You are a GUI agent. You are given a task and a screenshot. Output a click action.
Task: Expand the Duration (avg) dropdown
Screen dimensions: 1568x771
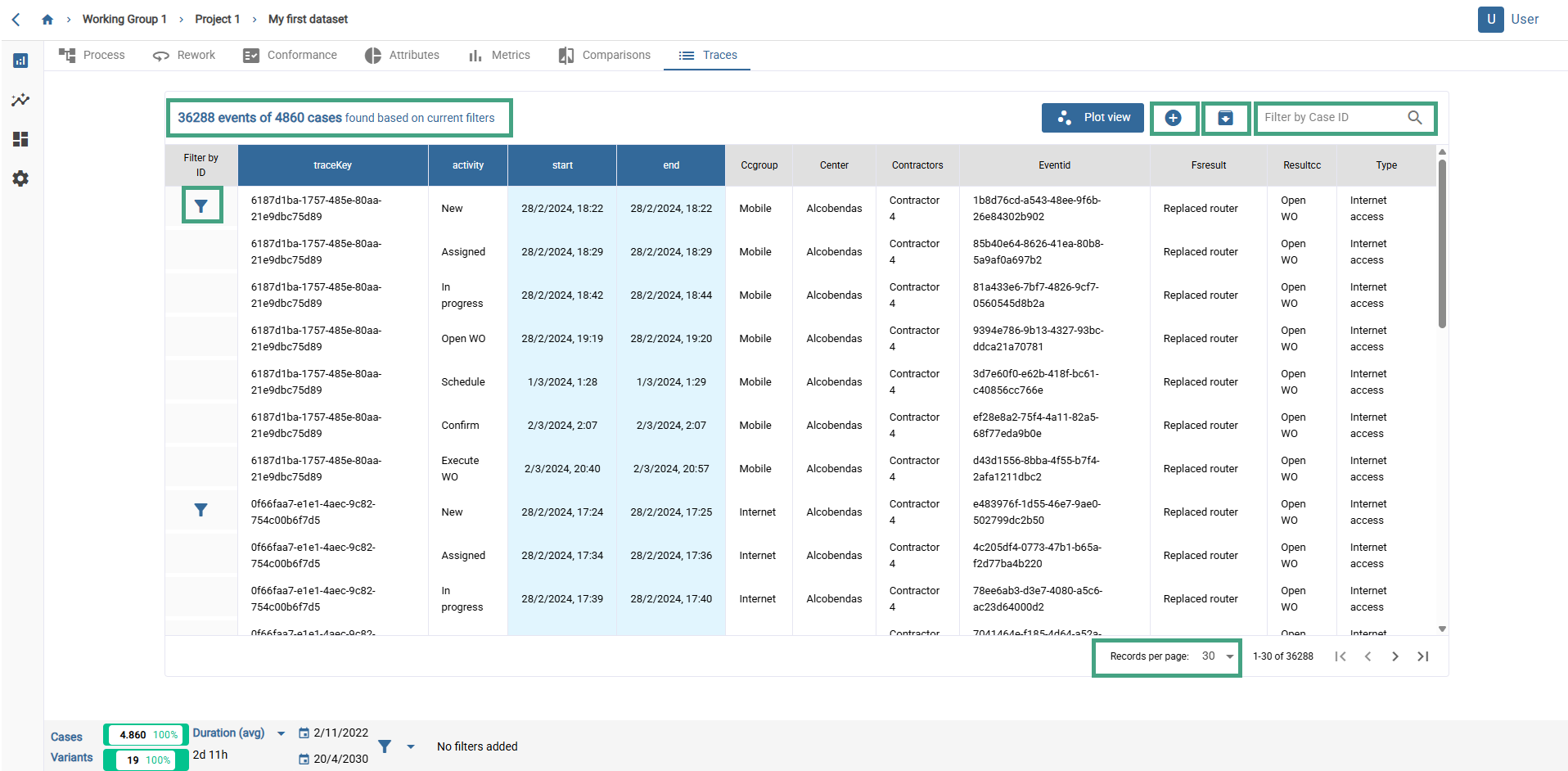click(x=281, y=733)
